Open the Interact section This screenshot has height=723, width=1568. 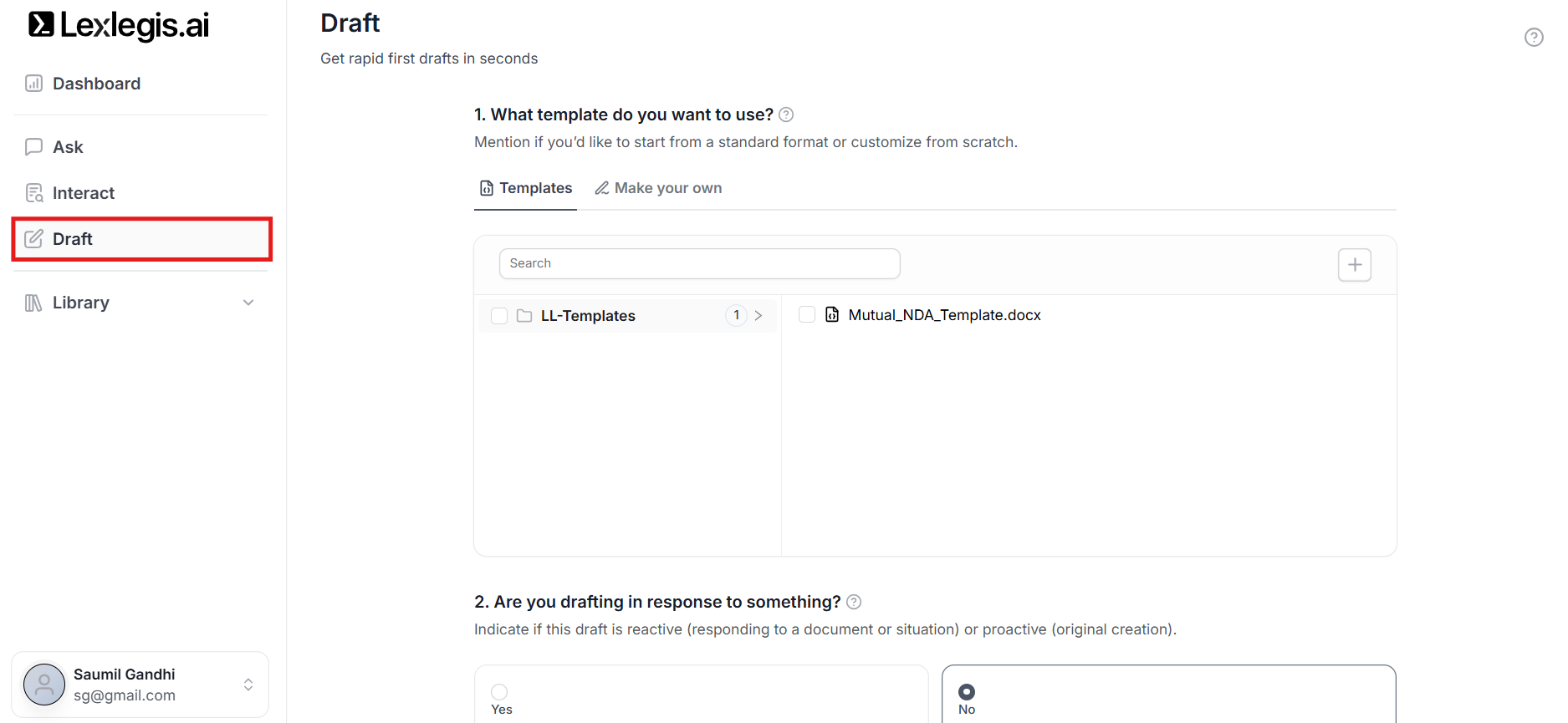coord(83,193)
